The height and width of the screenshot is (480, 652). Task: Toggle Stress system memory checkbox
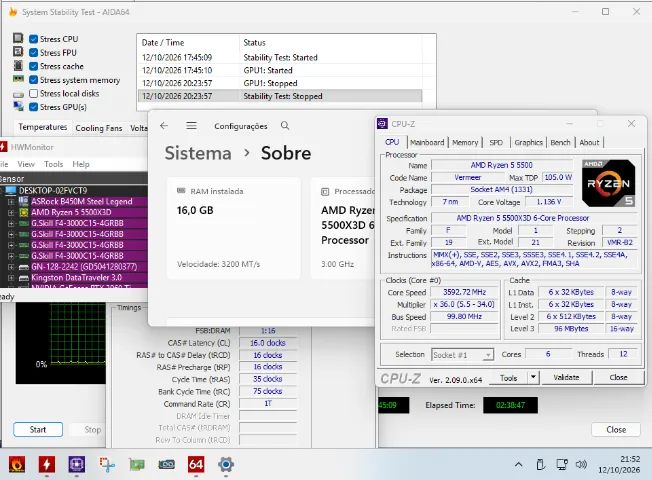(x=34, y=80)
